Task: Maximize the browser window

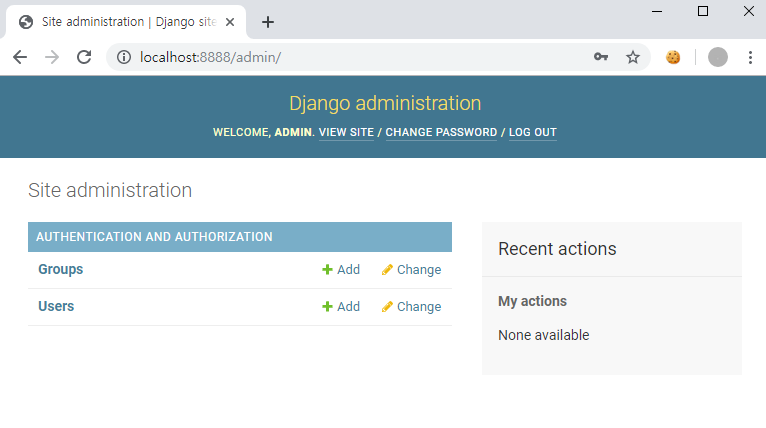Action: click(x=702, y=11)
